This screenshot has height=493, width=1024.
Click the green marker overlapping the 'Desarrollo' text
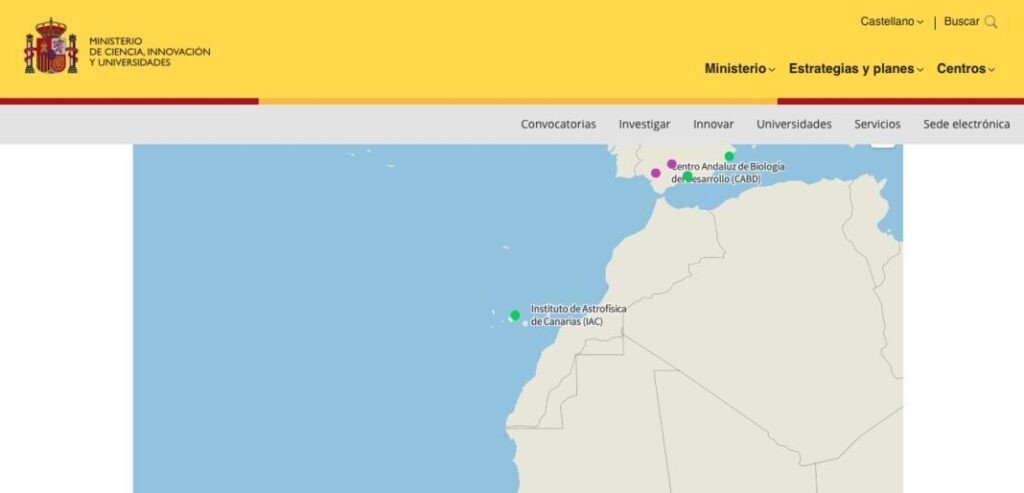pos(688,177)
